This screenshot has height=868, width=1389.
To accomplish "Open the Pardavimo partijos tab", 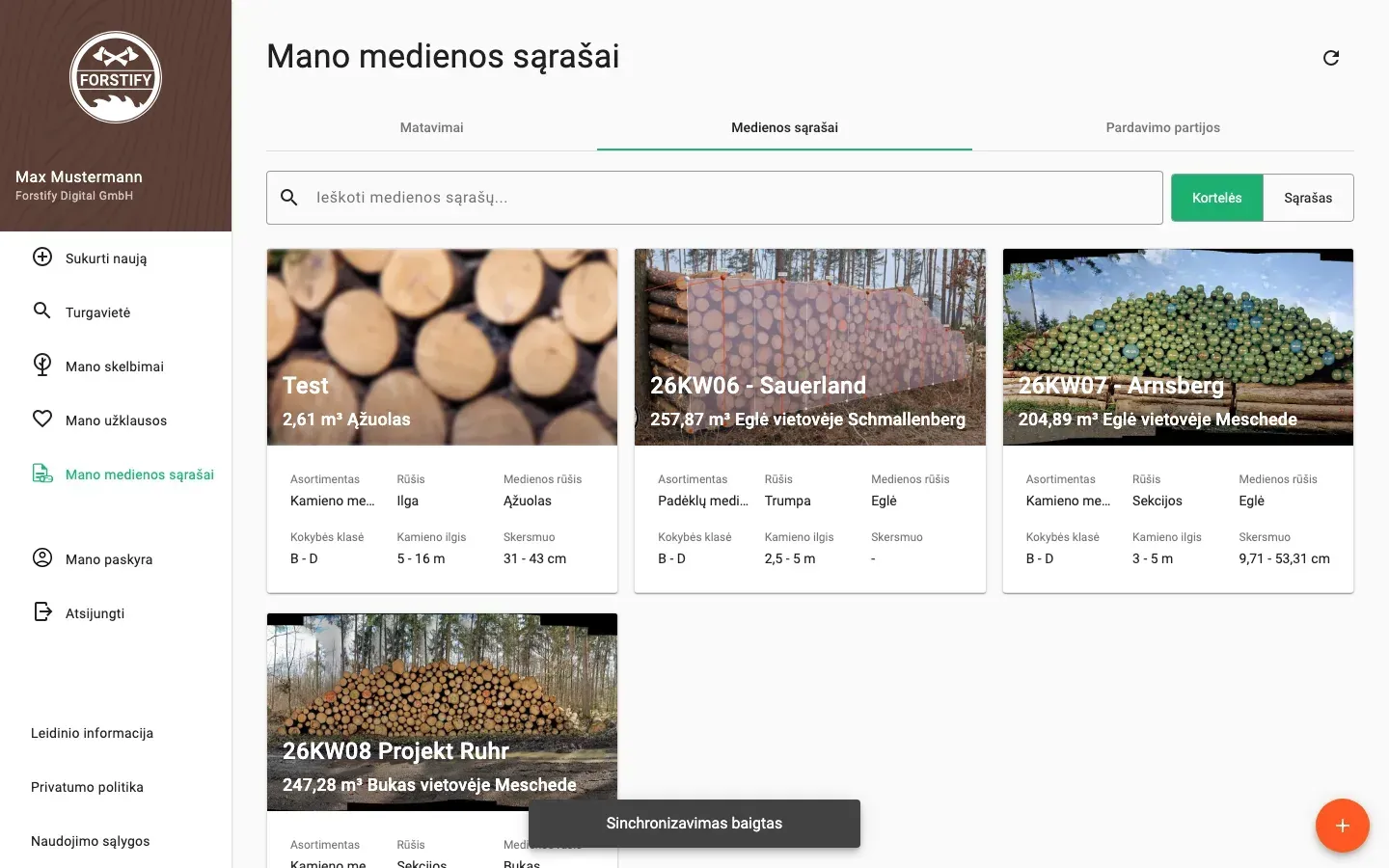I will click(1162, 127).
